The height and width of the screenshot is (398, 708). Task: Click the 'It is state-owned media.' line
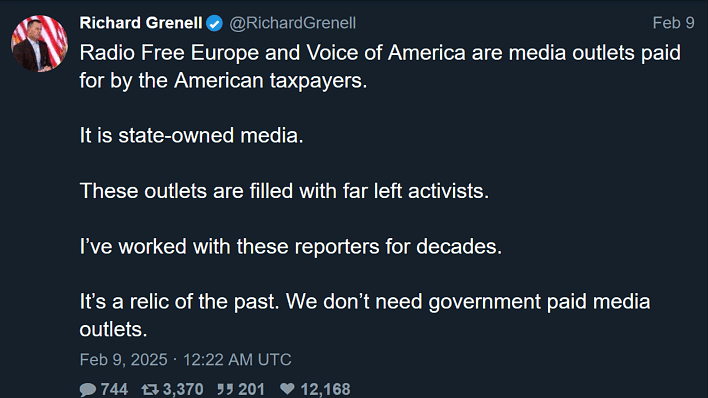click(x=191, y=136)
